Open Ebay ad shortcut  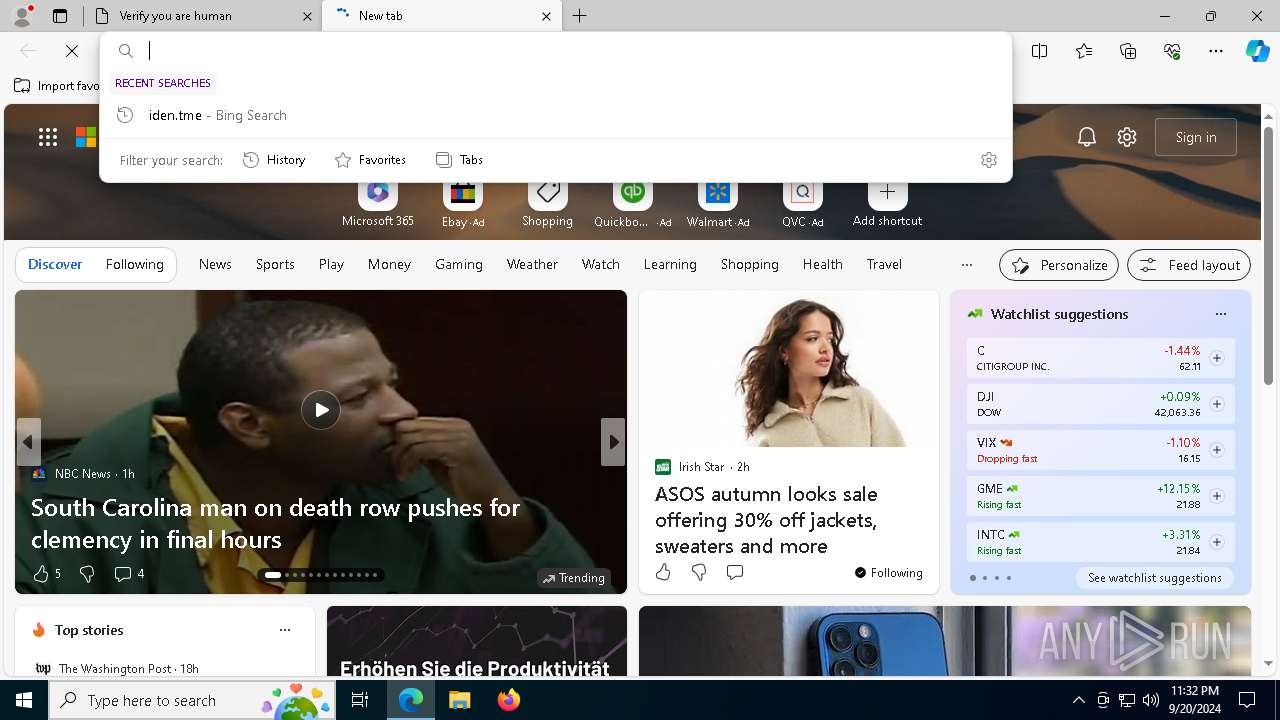point(463,204)
